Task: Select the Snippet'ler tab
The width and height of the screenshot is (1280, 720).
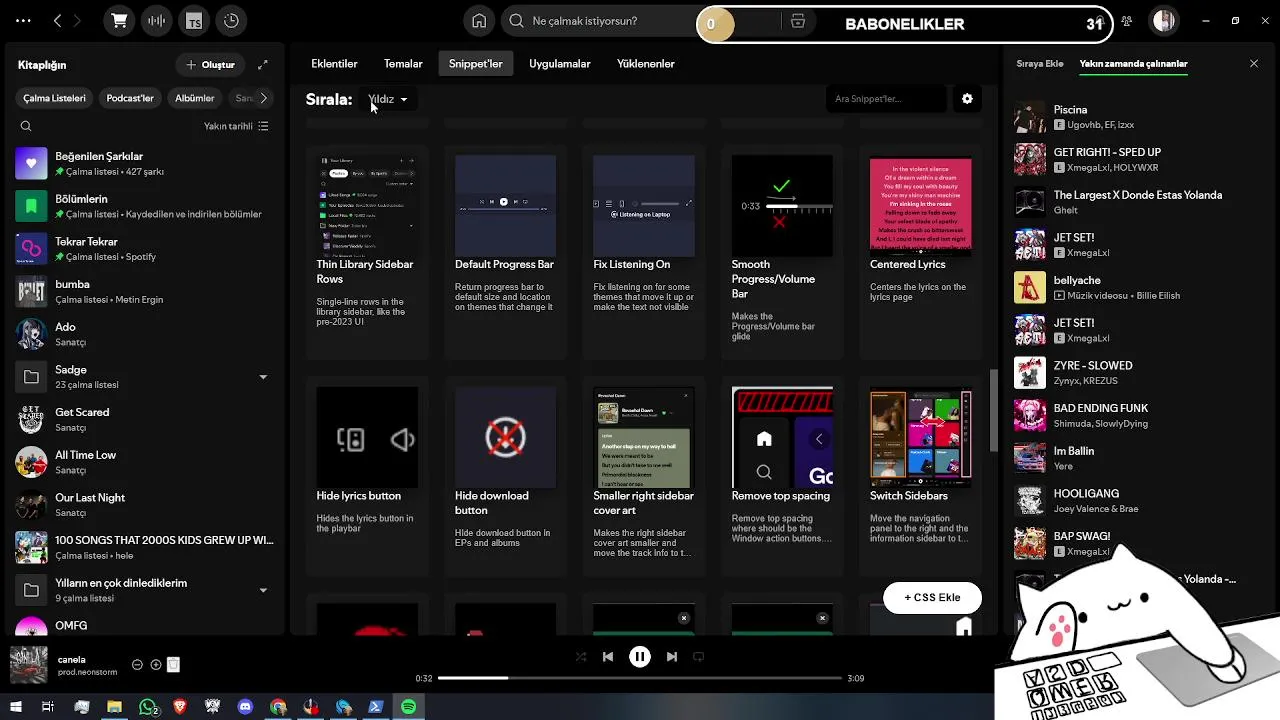Action: [x=476, y=64]
